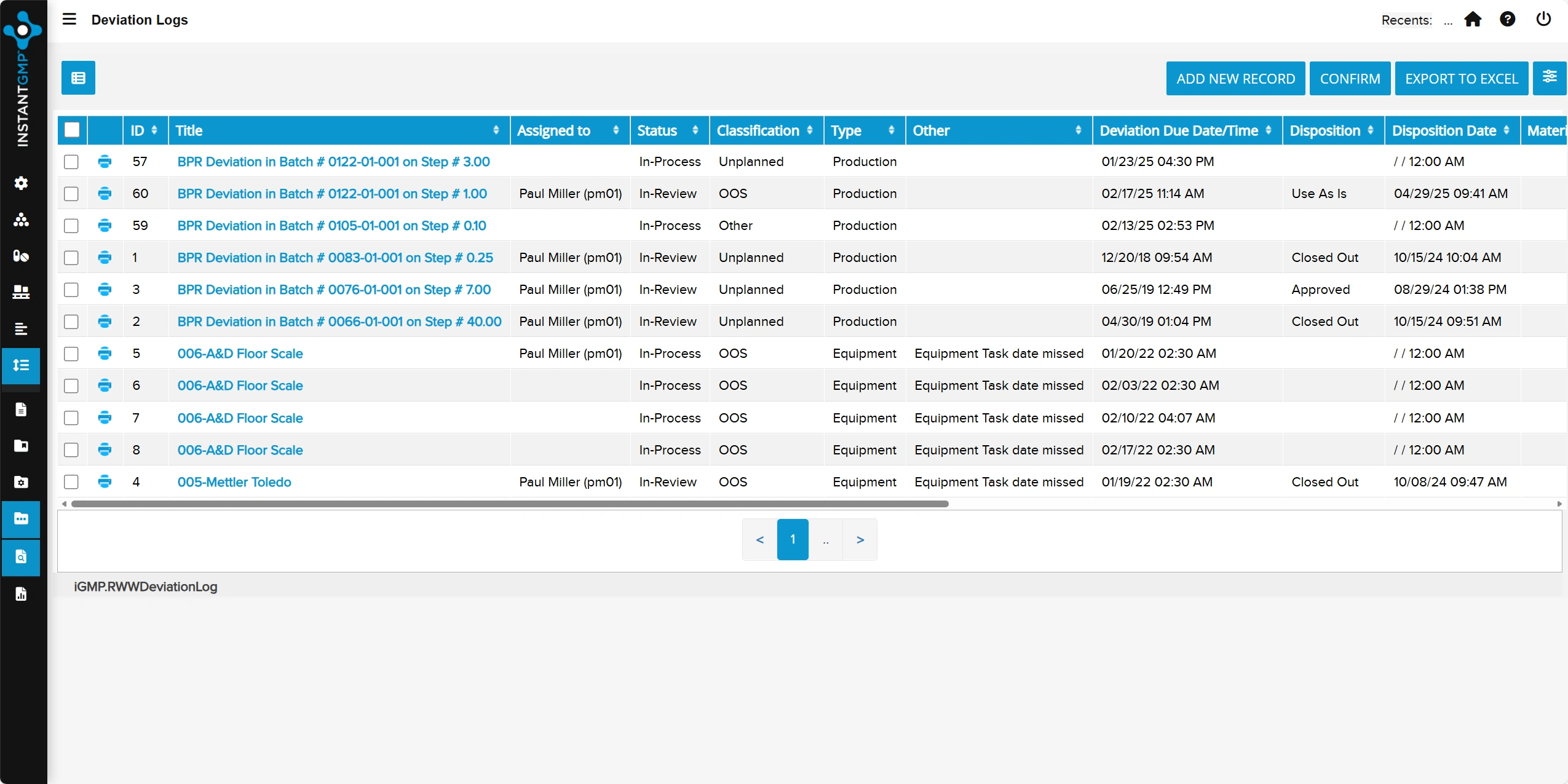Check the select-all checkbox in header row
Viewport: 1568px width, 784px height.
coord(72,130)
